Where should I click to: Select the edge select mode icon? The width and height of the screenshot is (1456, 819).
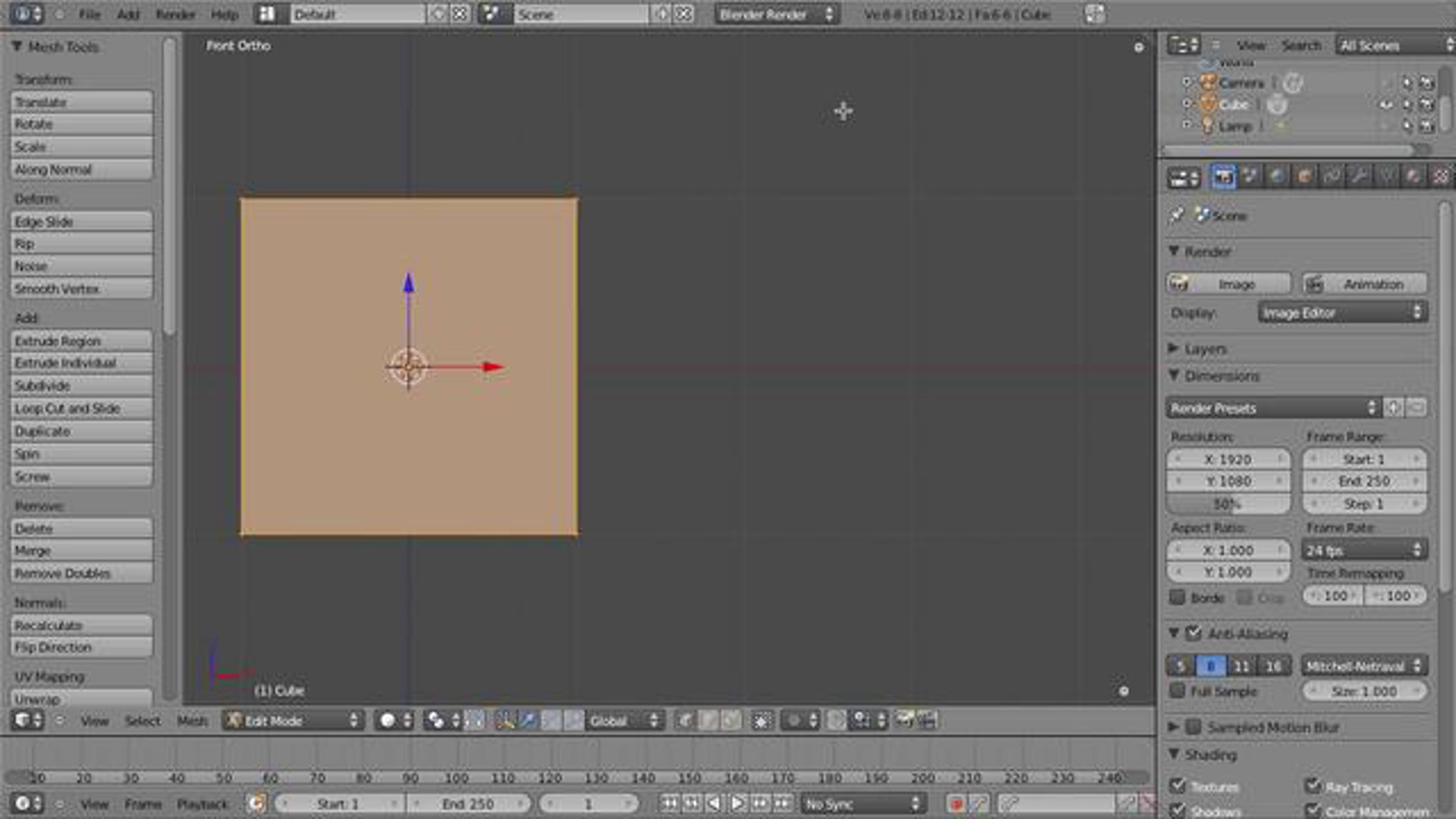click(707, 721)
